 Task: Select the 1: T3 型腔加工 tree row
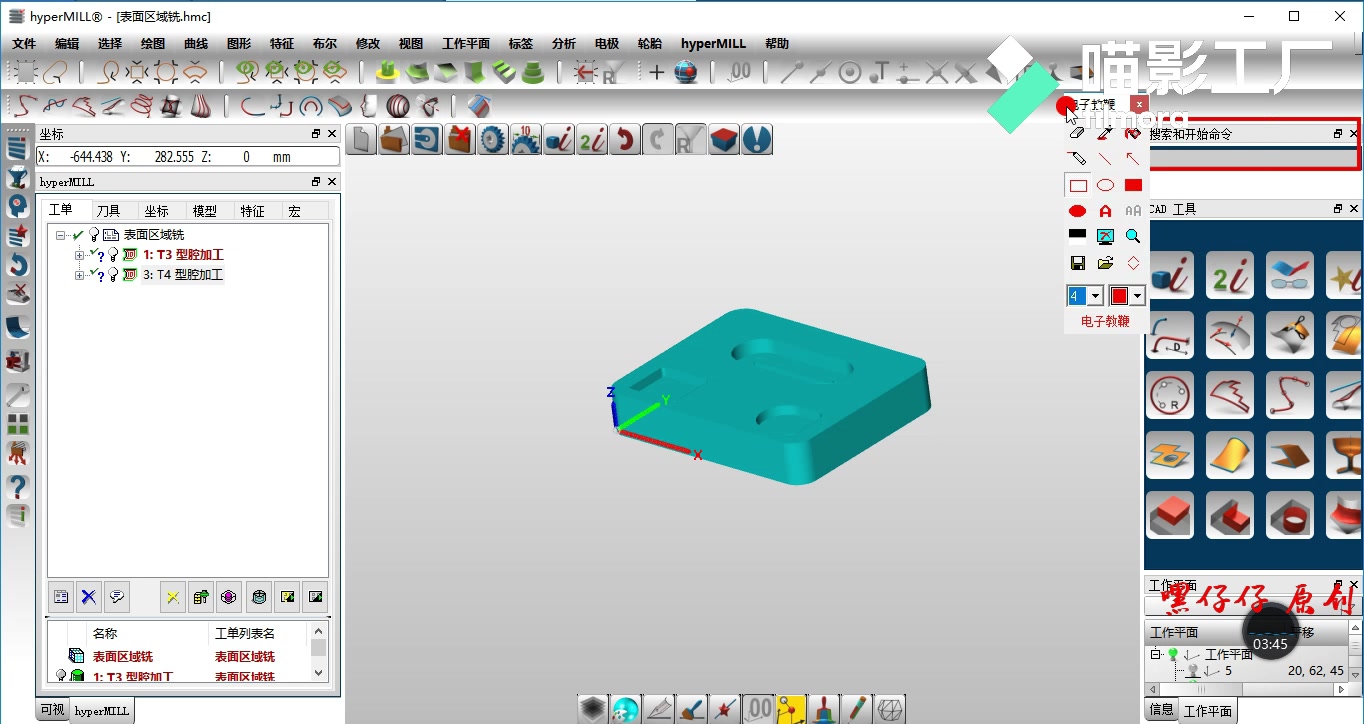(183, 255)
